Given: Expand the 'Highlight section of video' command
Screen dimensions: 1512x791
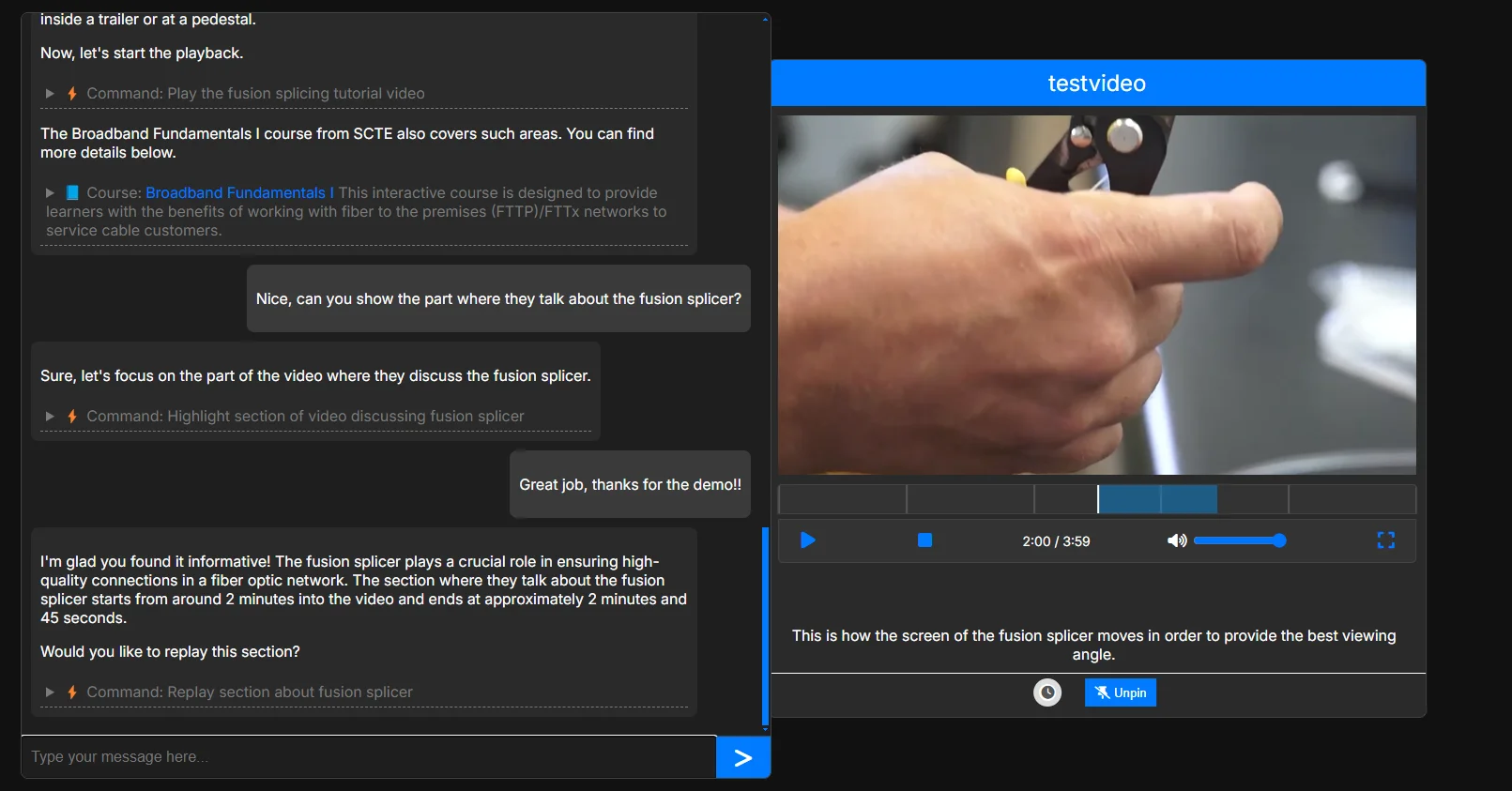Looking at the screenshot, I should tap(50, 416).
